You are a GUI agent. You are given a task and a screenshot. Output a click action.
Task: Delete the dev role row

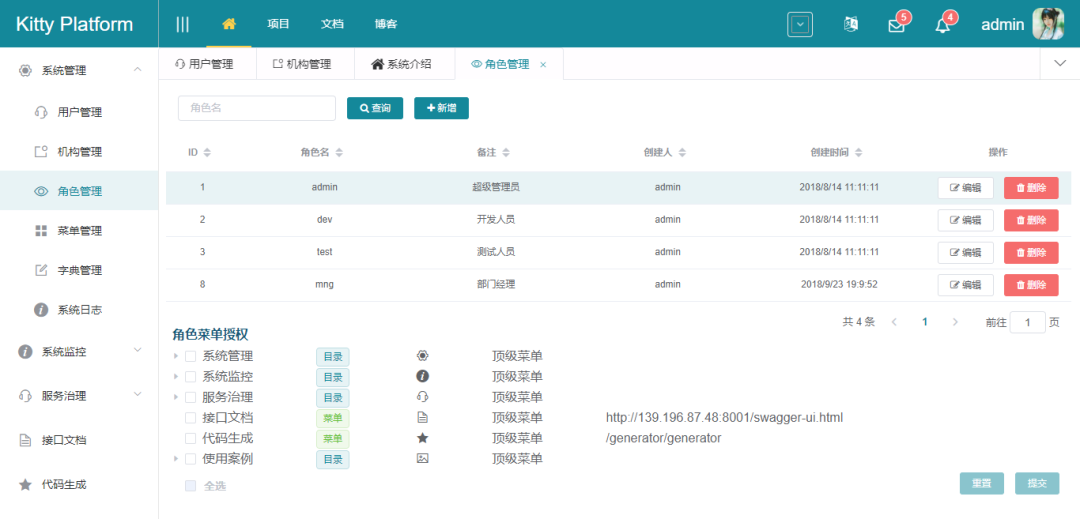[1031, 220]
